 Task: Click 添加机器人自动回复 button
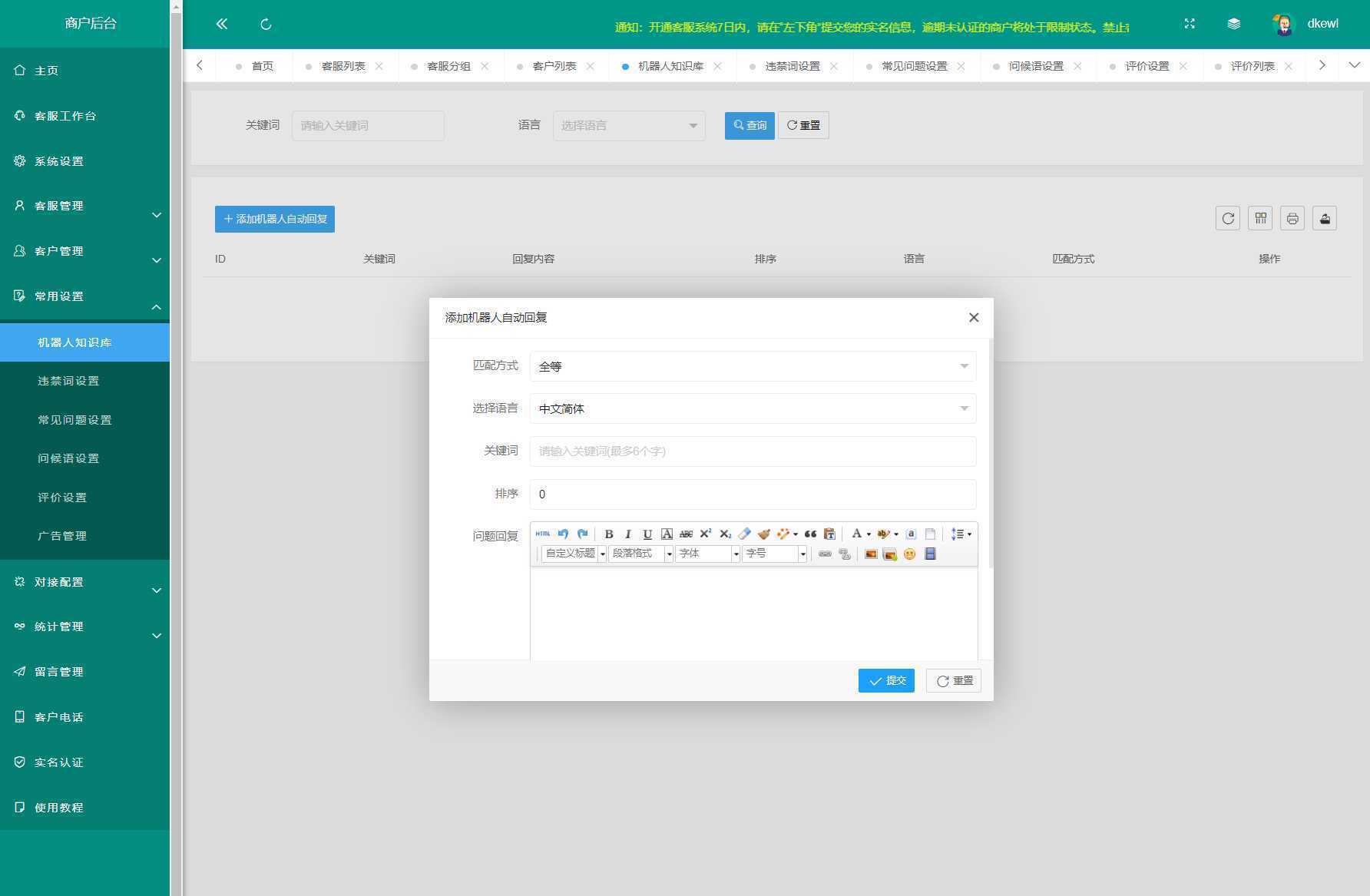275,219
